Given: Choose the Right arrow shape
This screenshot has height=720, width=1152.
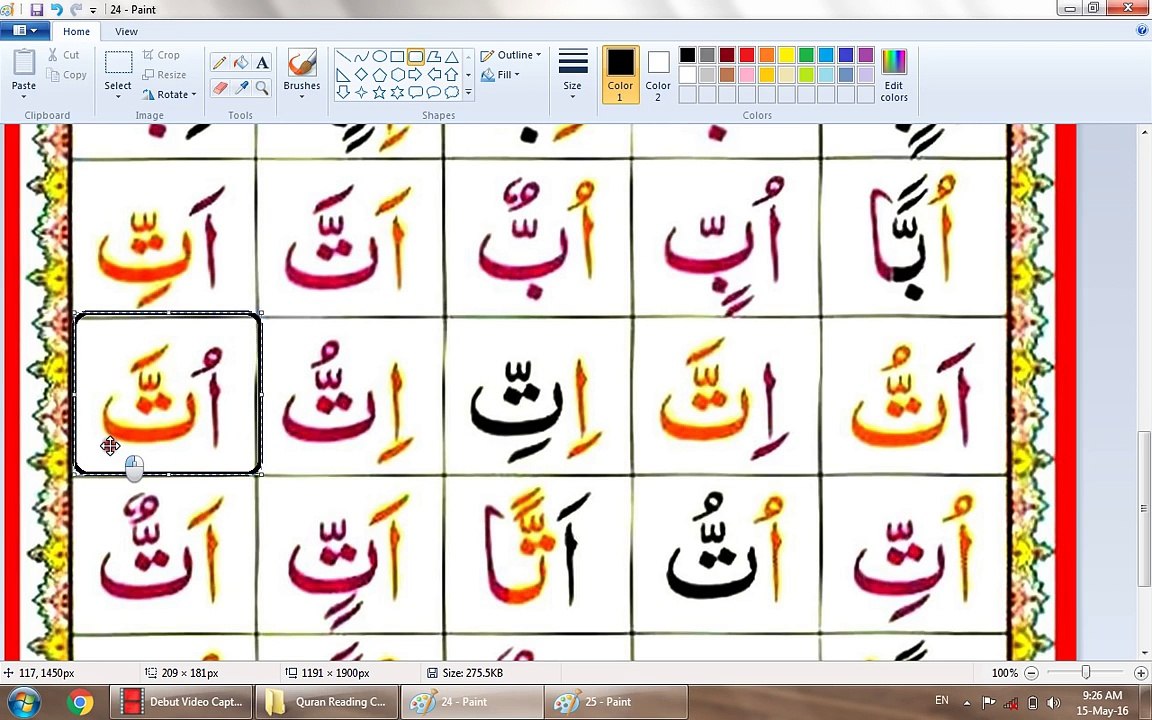Looking at the screenshot, I should coord(415,74).
